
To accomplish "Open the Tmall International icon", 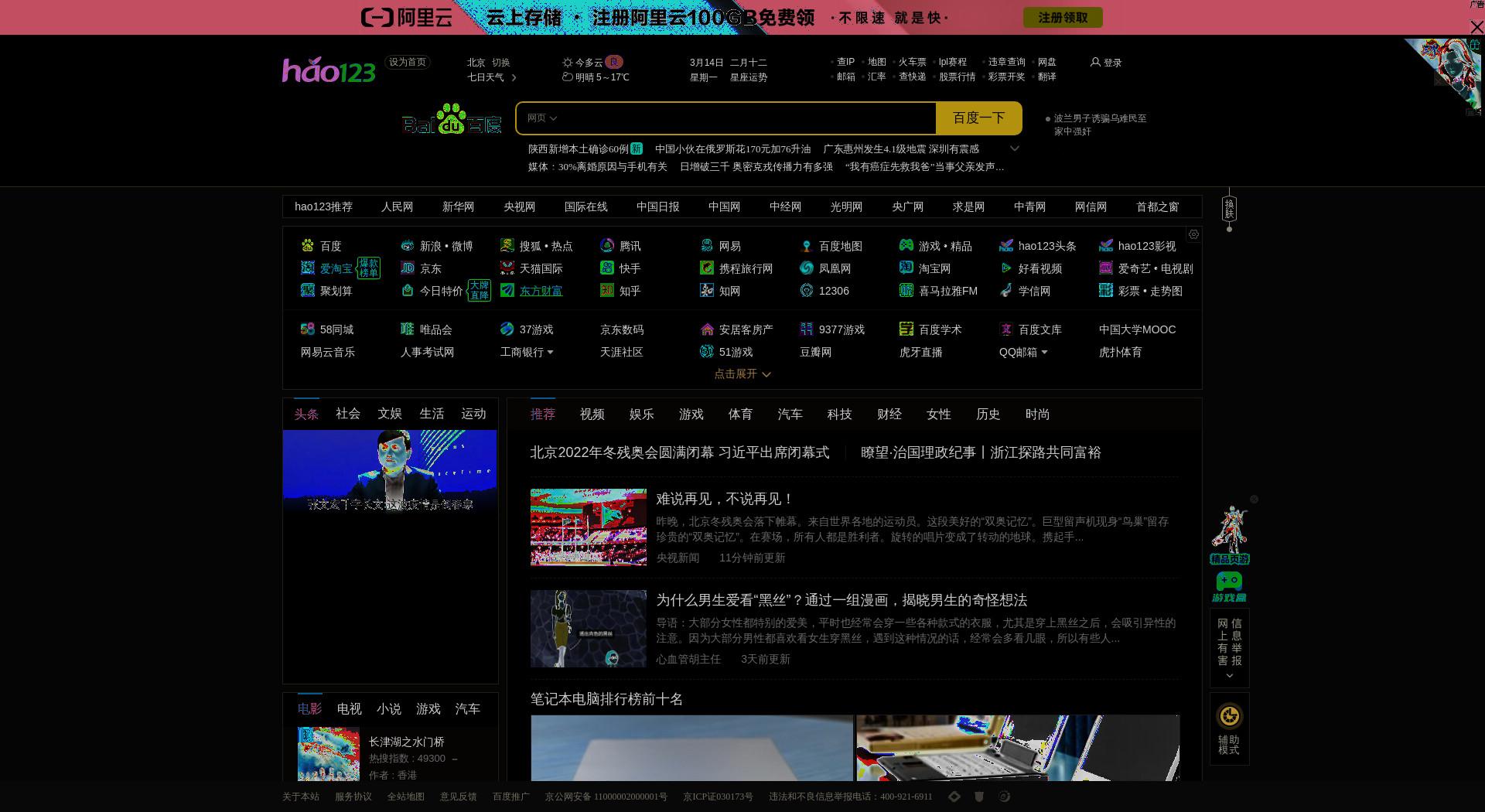I will (x=507, y=268).
